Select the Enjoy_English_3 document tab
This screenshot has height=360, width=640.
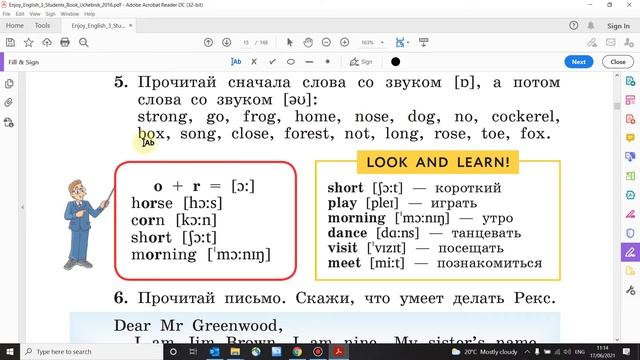[x=98, y=26]
